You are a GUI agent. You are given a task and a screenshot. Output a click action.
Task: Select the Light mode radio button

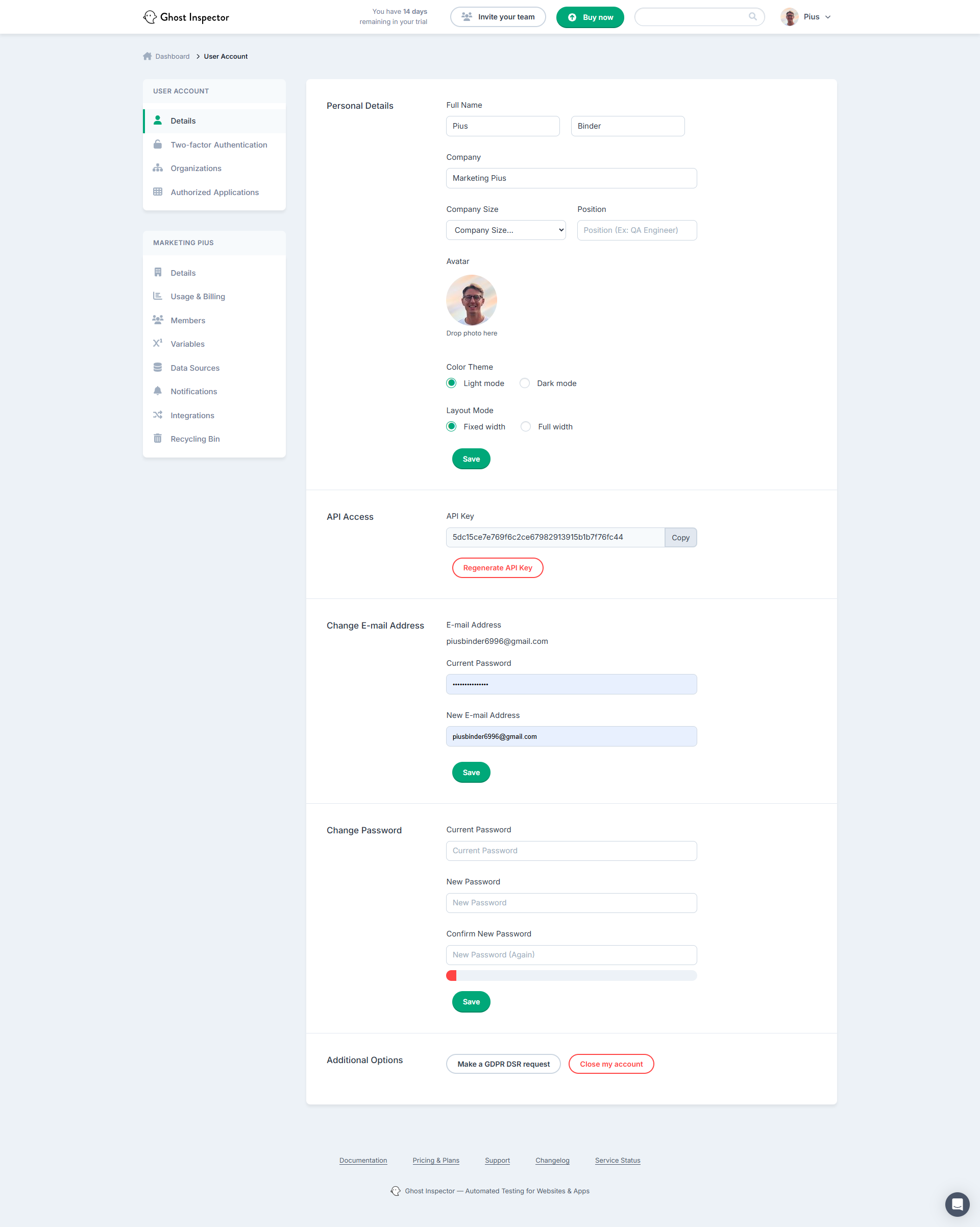(451, 383)
